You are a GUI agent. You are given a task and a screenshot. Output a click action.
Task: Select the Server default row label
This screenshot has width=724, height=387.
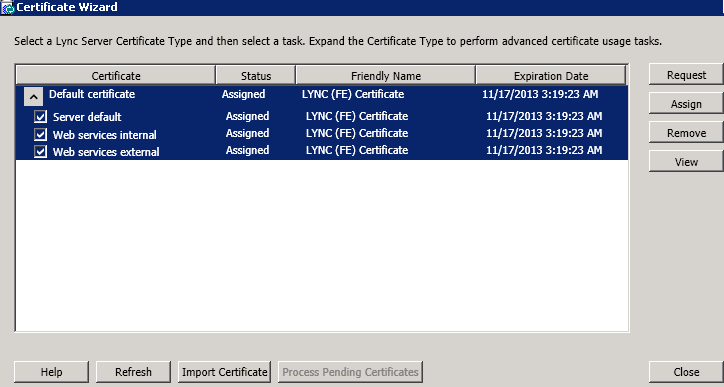coord(87,117)
